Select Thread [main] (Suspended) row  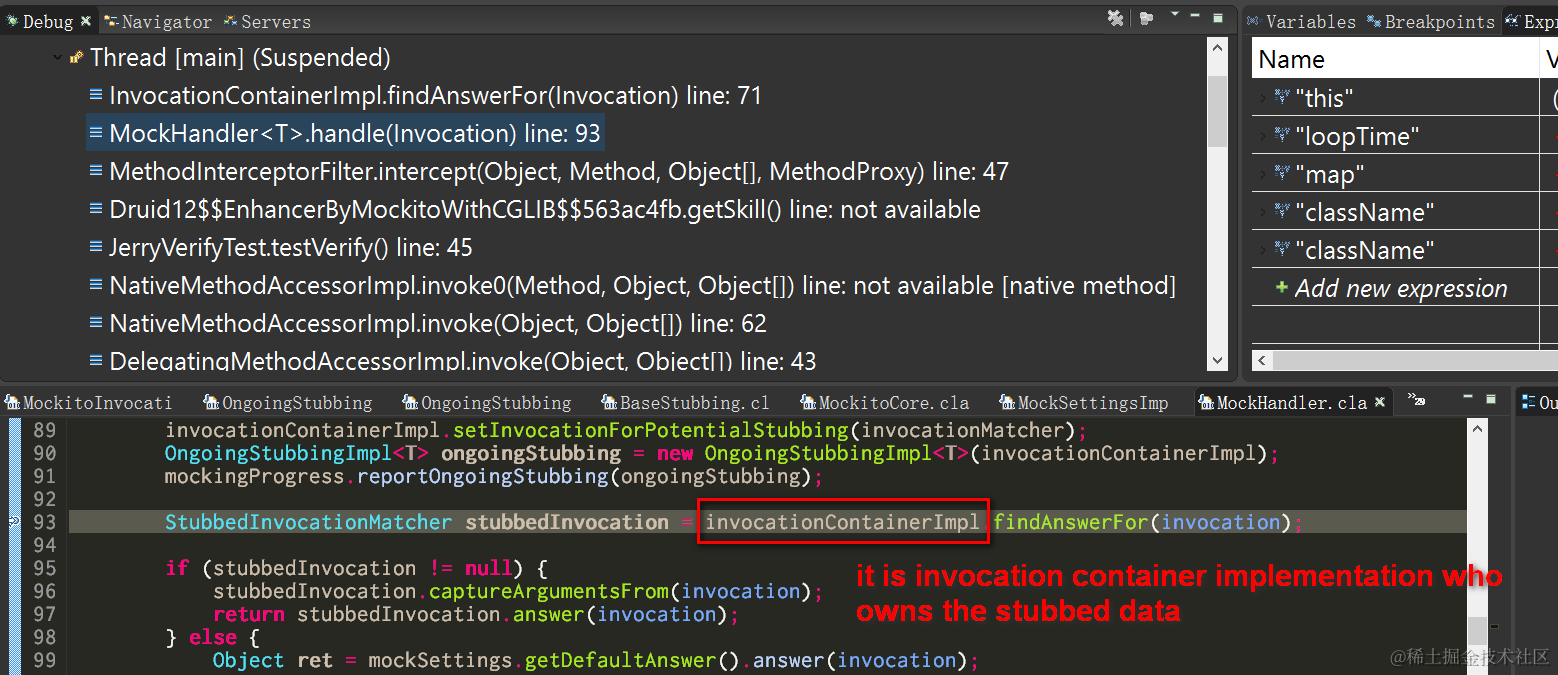click(x=240, y=58)
